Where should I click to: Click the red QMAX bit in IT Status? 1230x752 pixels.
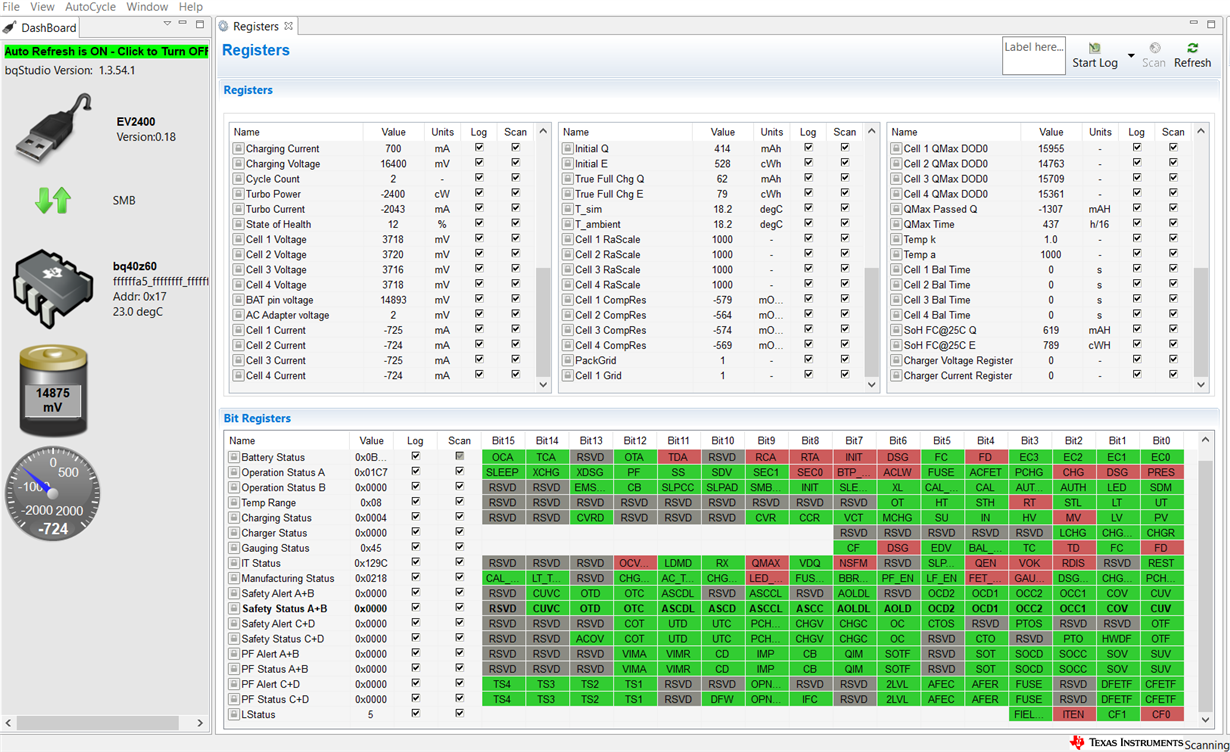(x=766, y=563)
